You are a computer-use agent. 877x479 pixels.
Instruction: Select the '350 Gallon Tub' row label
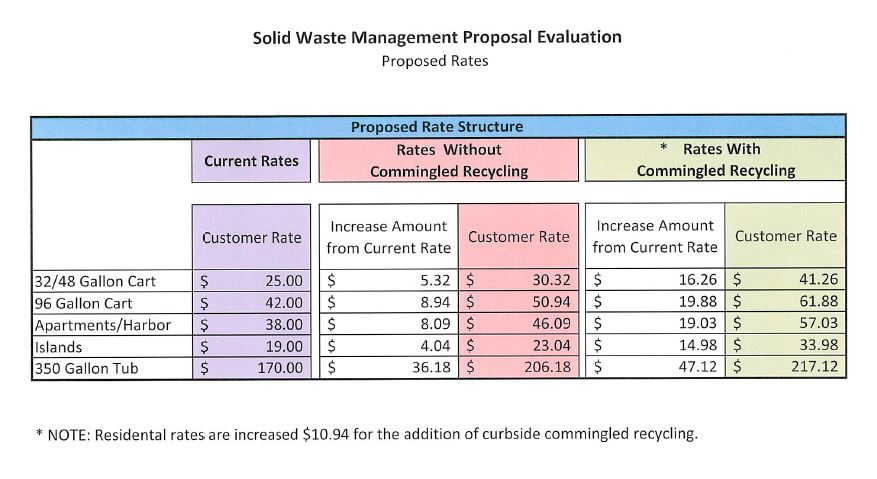[86, 368]
